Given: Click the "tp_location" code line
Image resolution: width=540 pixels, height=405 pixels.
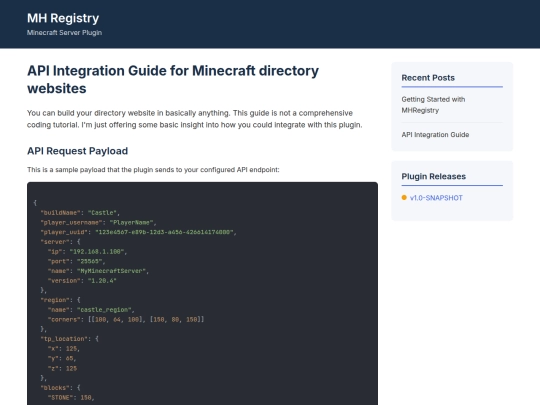Looking at the screenshot, I should 70,339.
